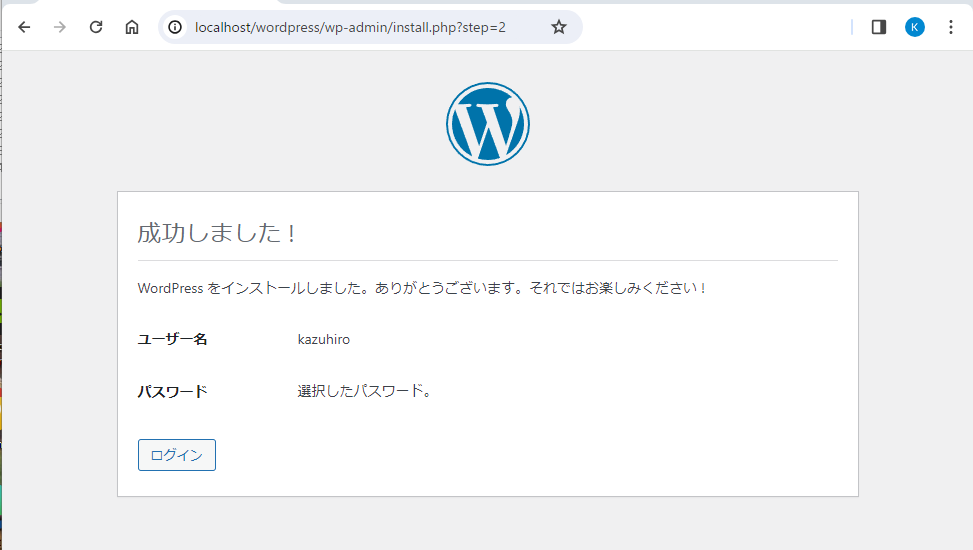
Task: View site information for localhost
Action: [x=175, y=27]
